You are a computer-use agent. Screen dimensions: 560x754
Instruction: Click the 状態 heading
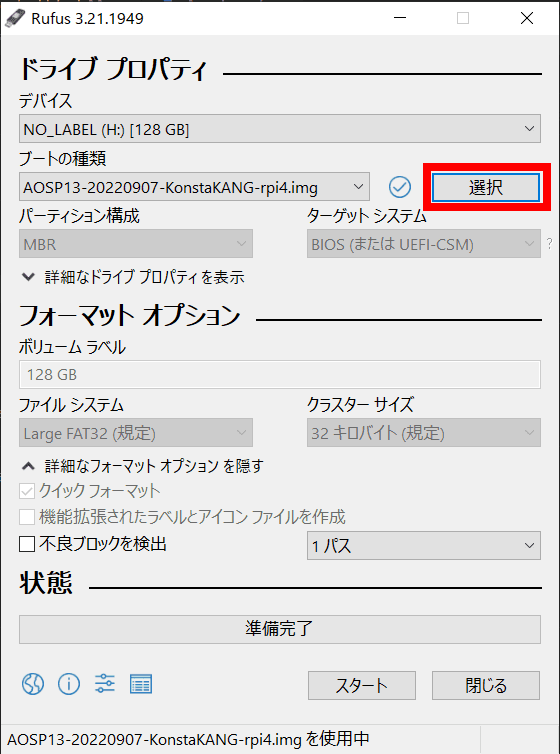46,583
